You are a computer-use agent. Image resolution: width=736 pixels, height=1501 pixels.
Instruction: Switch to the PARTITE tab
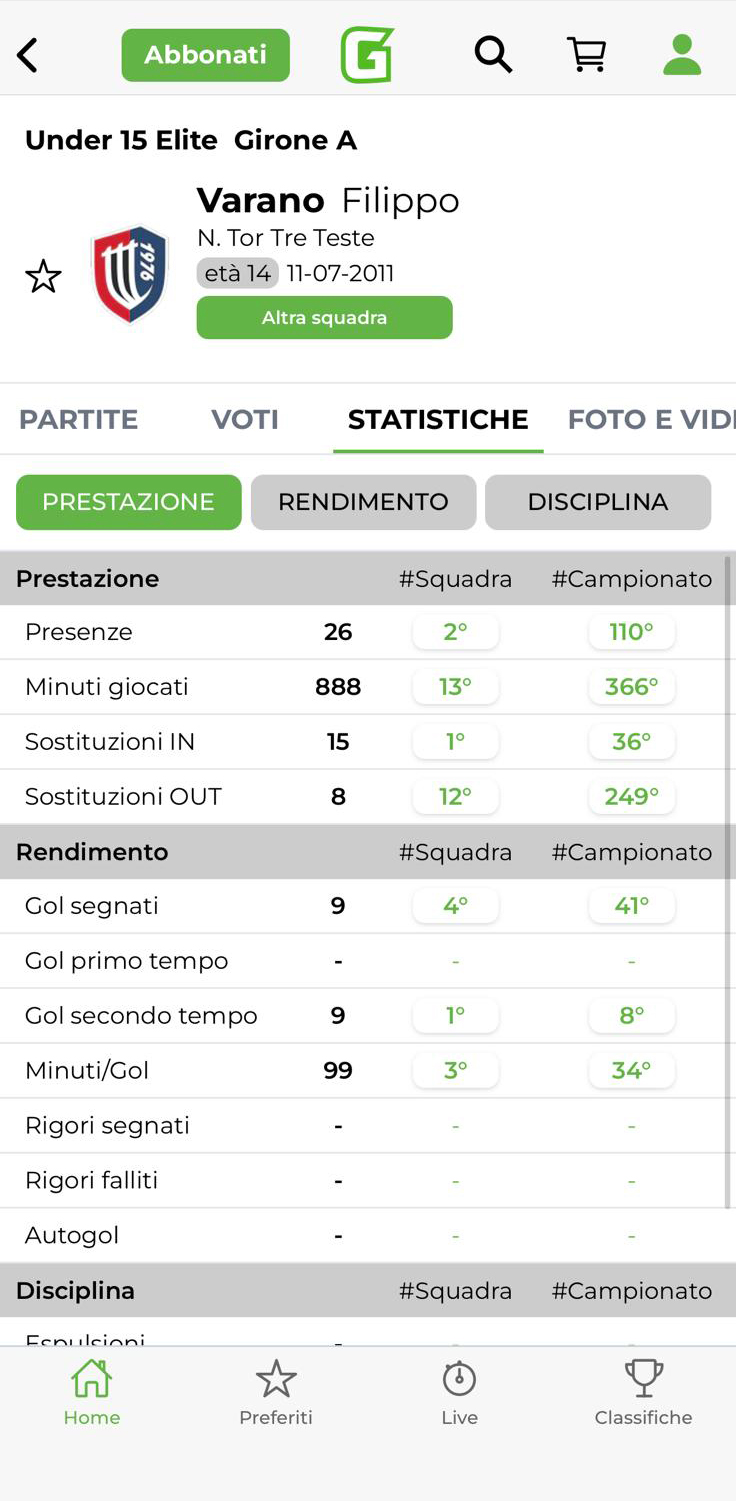(x=79, y=419)
